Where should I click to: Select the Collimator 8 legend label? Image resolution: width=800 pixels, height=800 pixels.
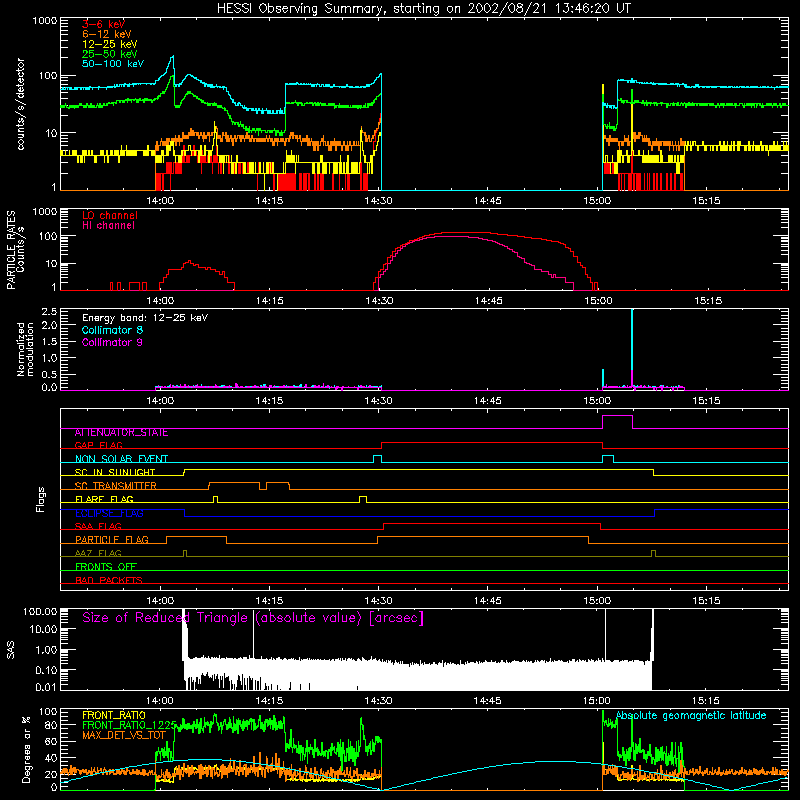pos(112,330)
